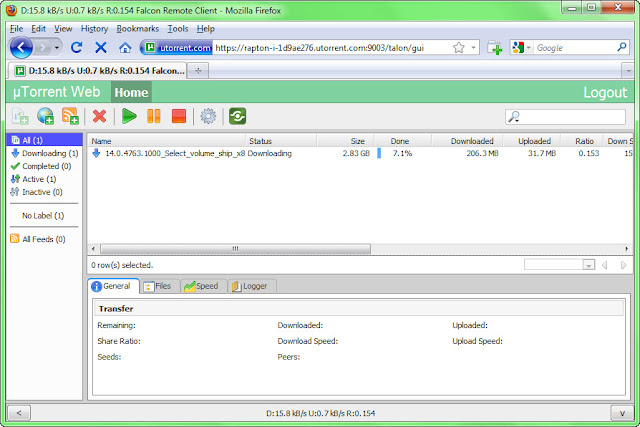Open a new tab with plus button

coord(198,71)
